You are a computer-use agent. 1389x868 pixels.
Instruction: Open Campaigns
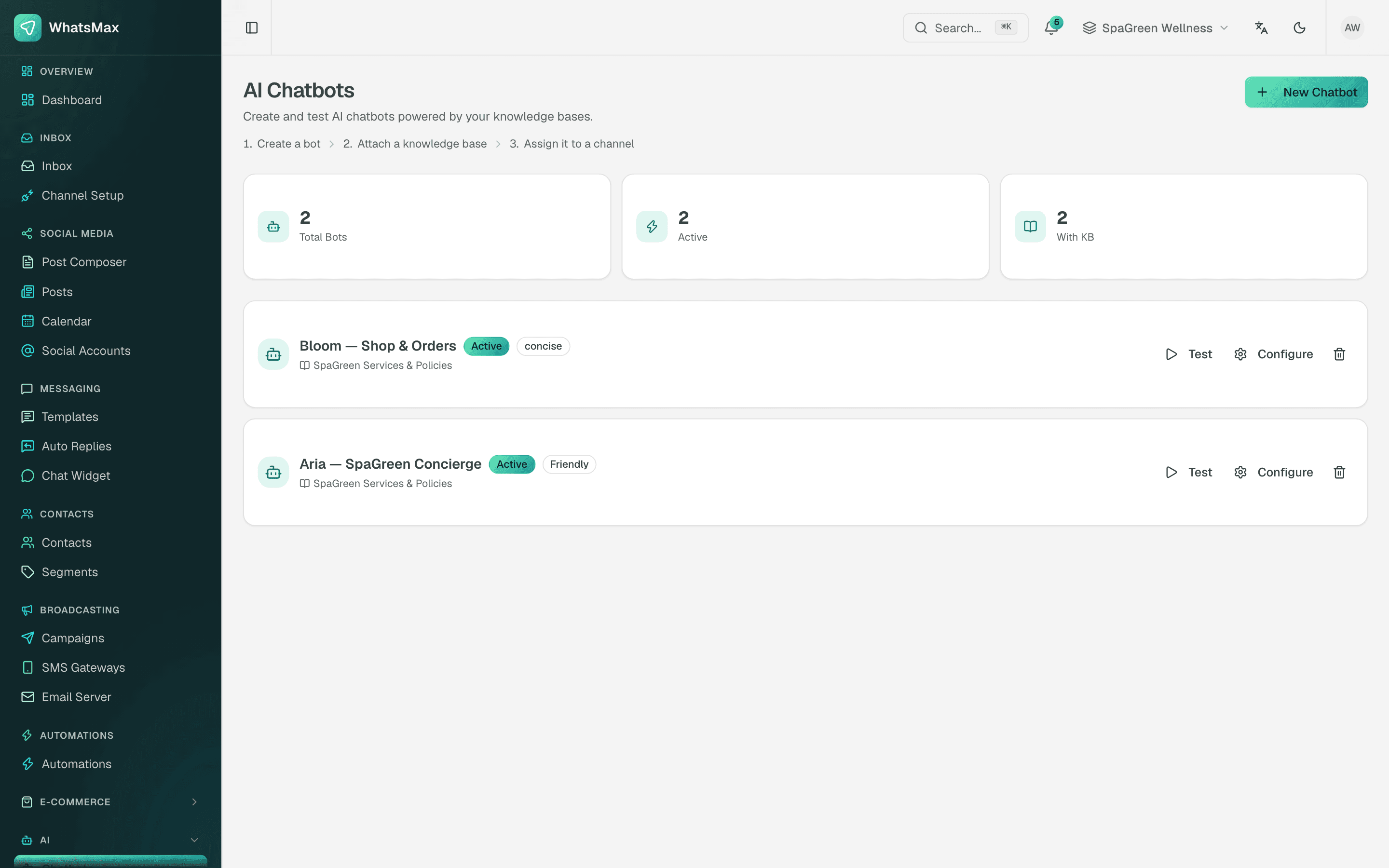click(110, 638)
